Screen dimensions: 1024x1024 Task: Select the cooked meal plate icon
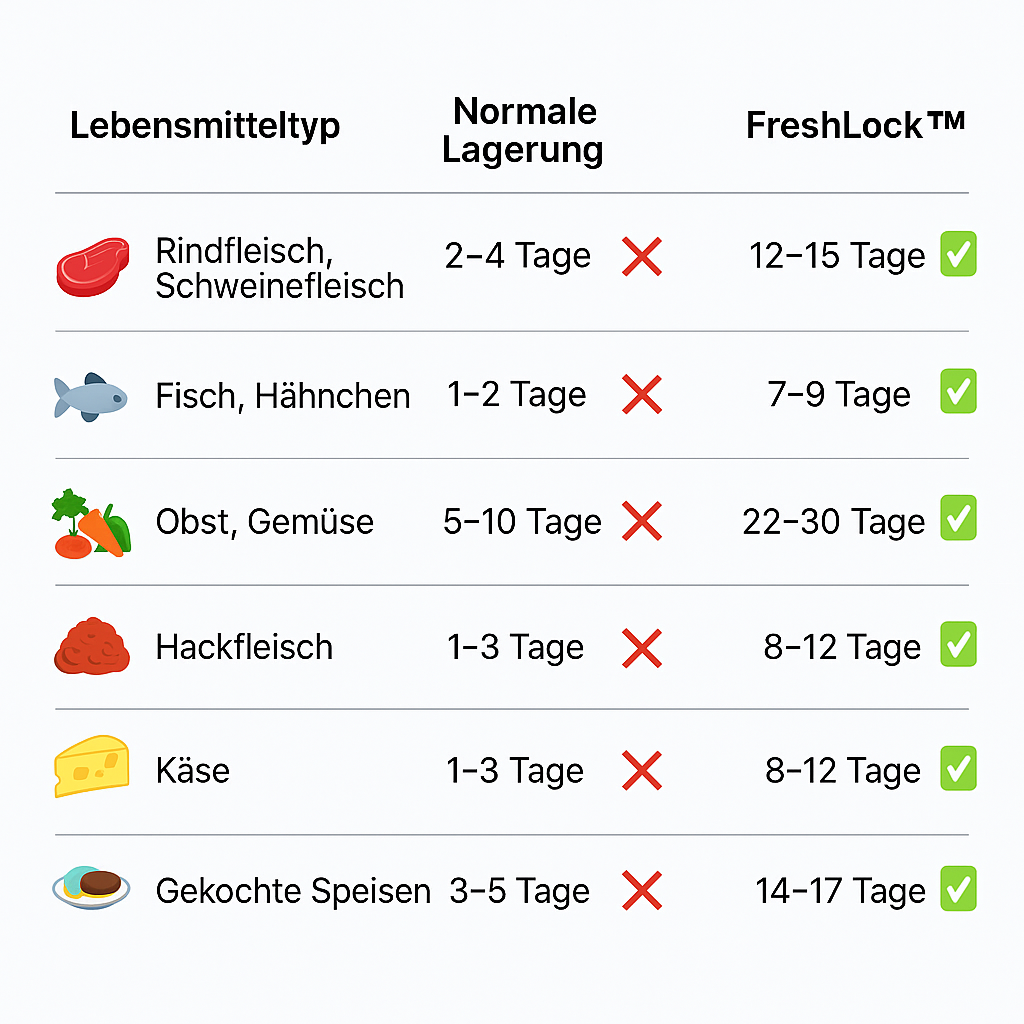pyautogui.click(x=91, y=887)
